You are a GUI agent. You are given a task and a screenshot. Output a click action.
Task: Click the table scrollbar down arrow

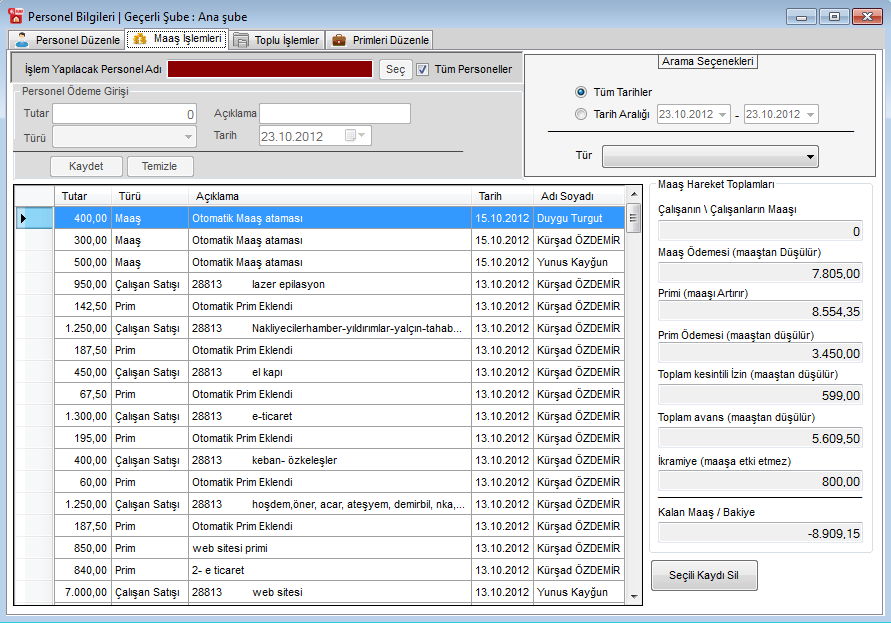click(x=632, y=596)
